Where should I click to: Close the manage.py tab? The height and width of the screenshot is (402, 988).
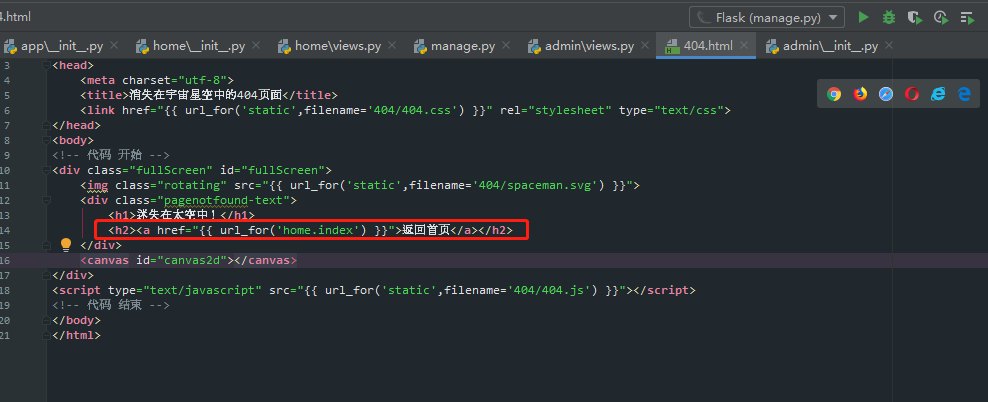point(505,45)
